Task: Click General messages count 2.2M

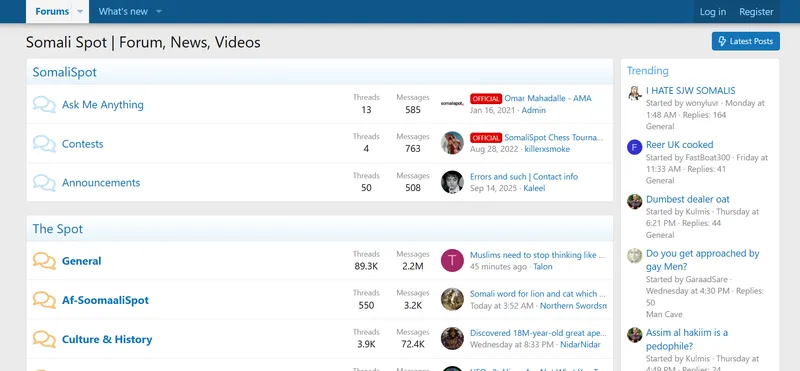Action: click(x=413, y=266)
